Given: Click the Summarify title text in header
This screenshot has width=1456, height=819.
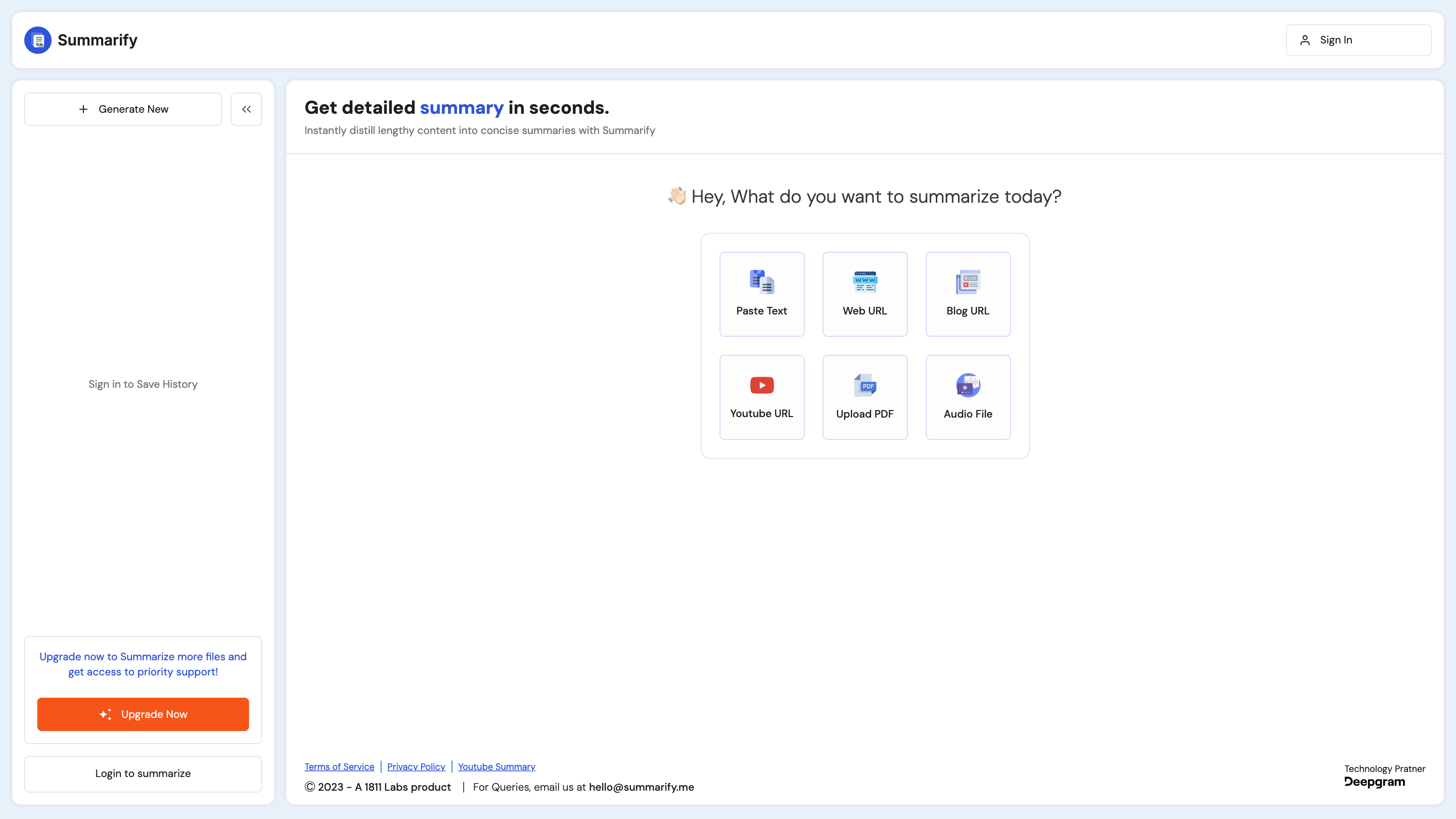Looking at the screenshot, I should coord(97,40).
